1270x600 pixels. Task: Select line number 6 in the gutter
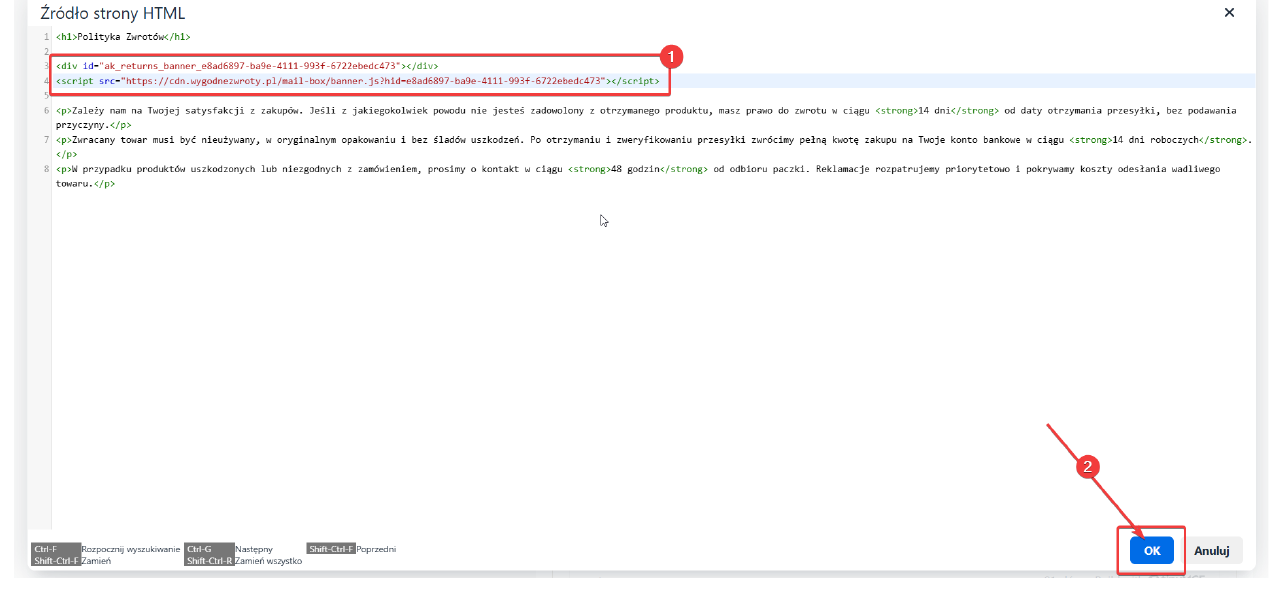coord(46,111)
